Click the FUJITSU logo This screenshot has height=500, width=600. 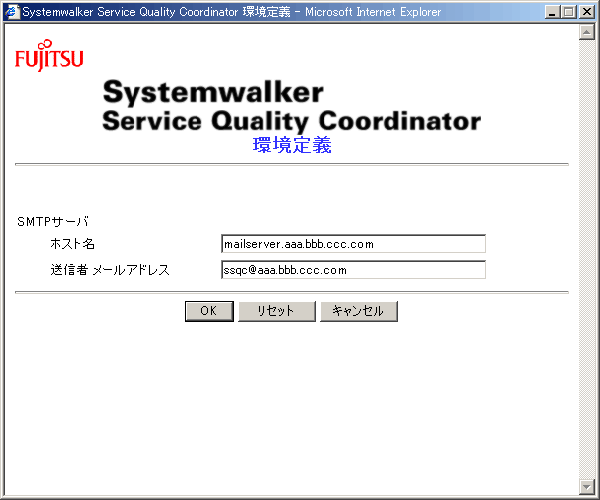49,57
